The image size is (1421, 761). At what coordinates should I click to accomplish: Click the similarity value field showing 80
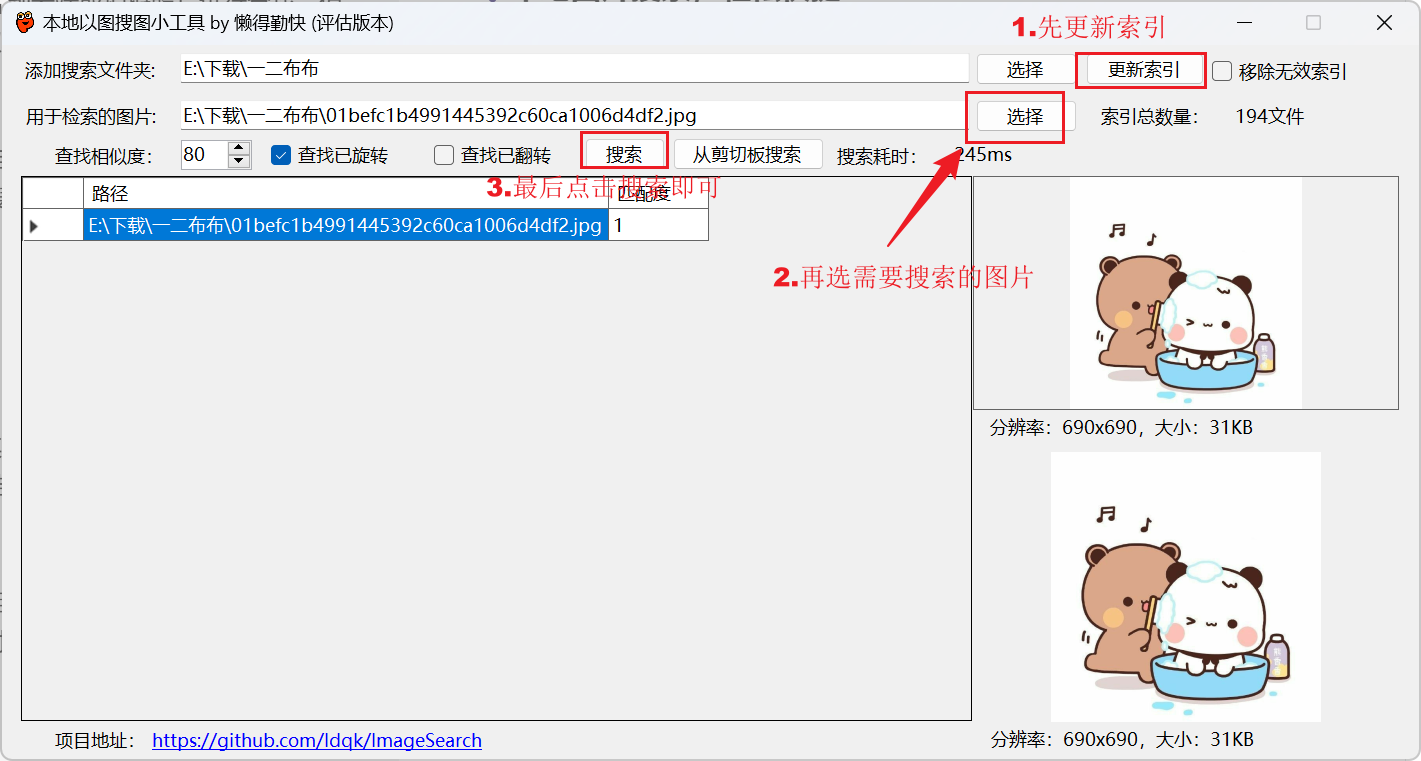pos(204,154)
